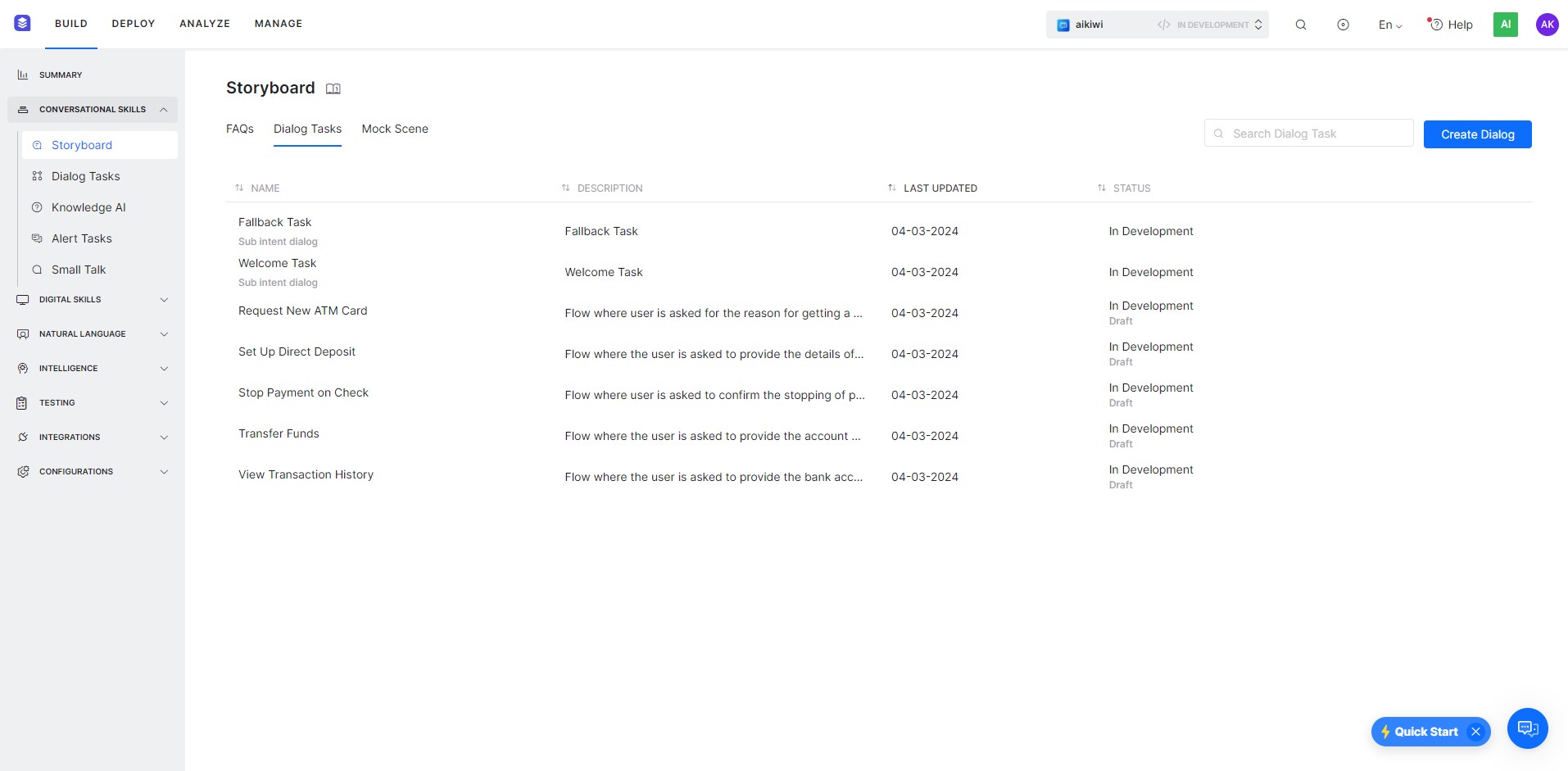Click the Intelligence section icon
This screenshot has width=1568, height=771.
[23, 369]
